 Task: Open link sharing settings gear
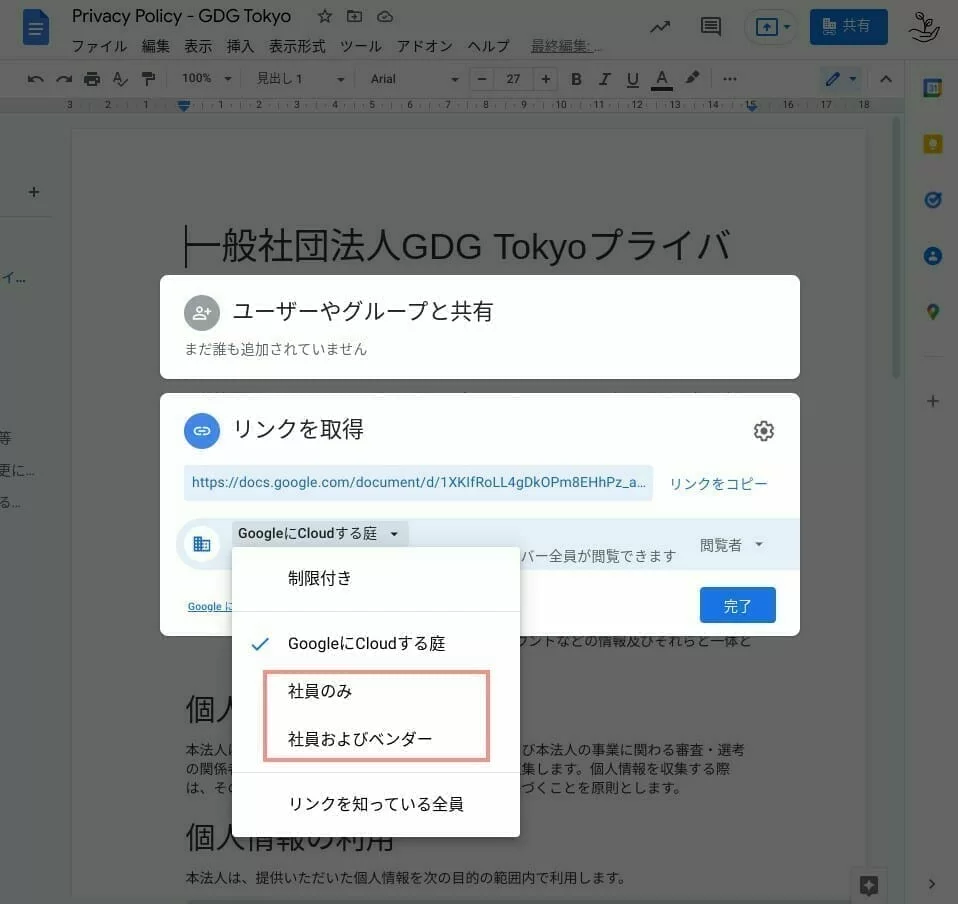(763, 431)
